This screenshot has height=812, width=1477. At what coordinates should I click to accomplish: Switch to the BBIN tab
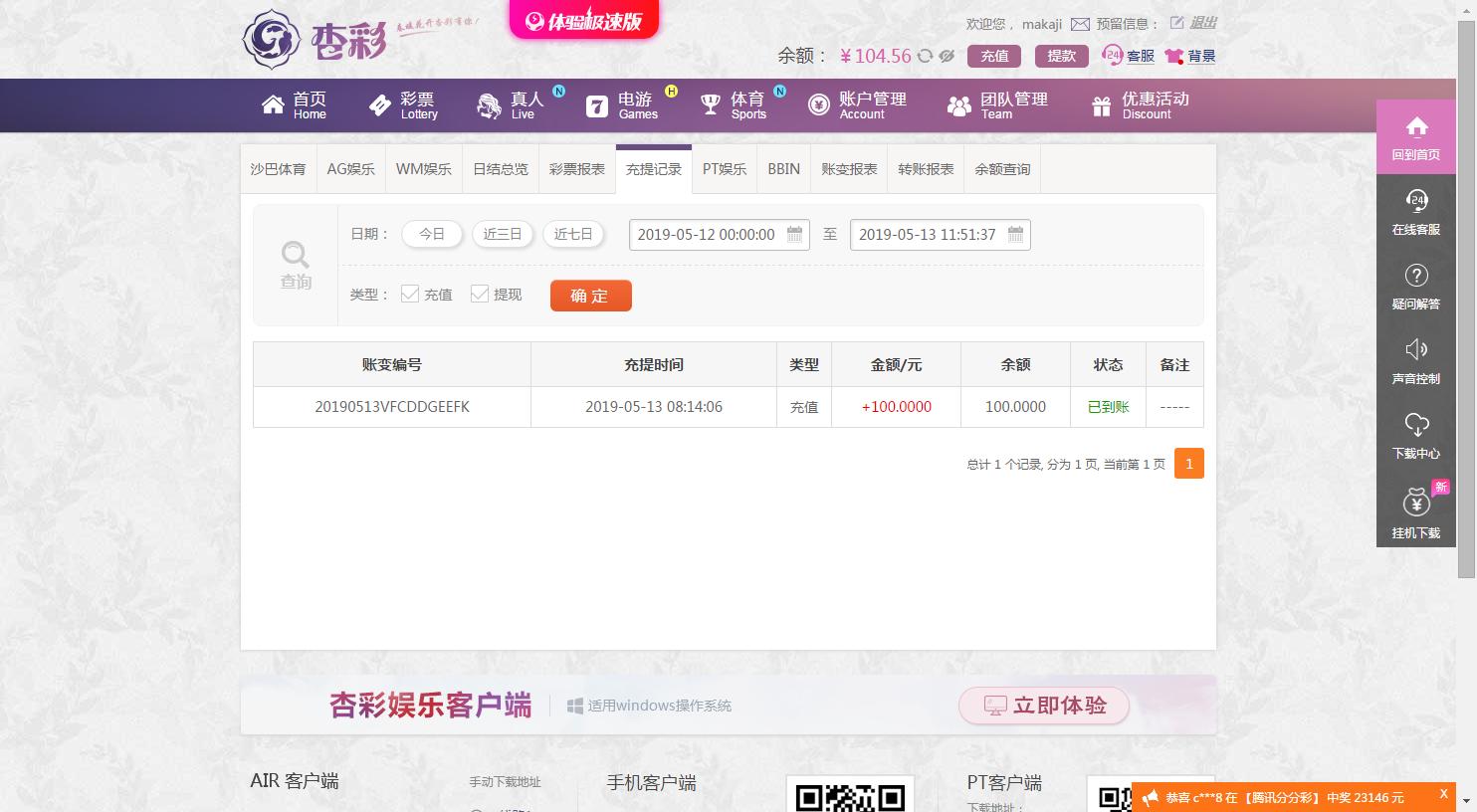point(784,169)
